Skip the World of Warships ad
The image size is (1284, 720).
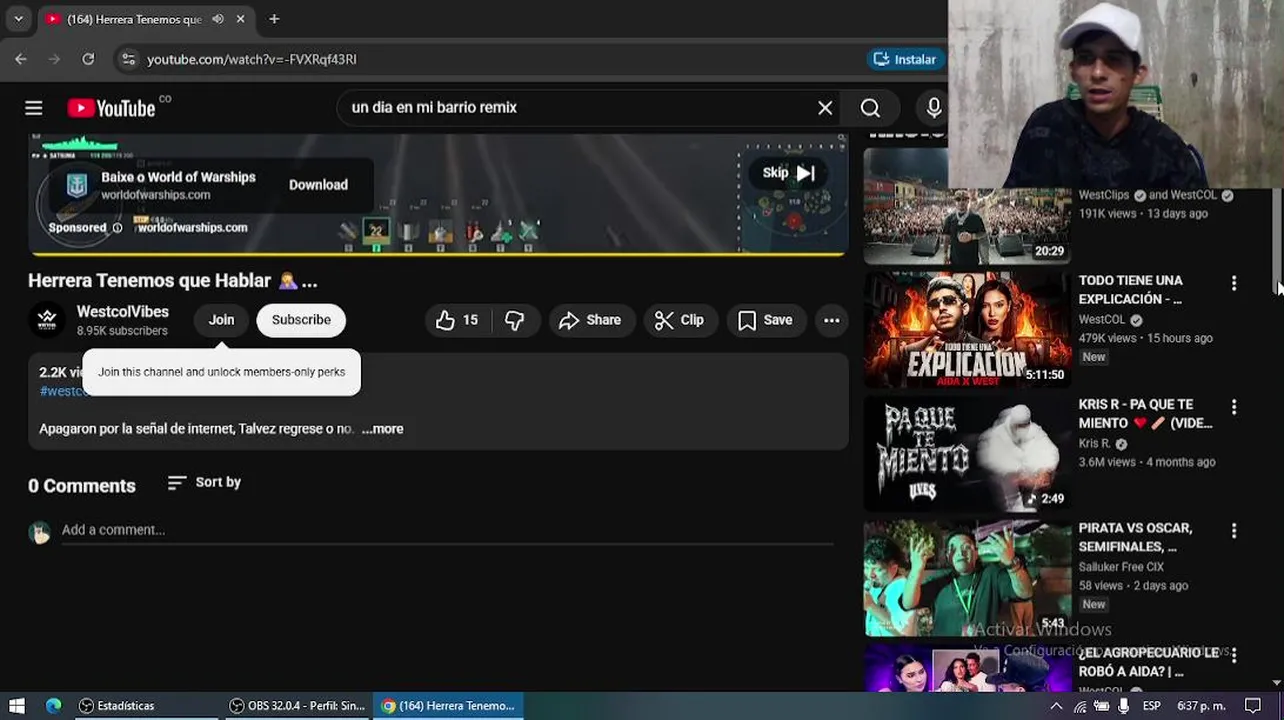789,173
